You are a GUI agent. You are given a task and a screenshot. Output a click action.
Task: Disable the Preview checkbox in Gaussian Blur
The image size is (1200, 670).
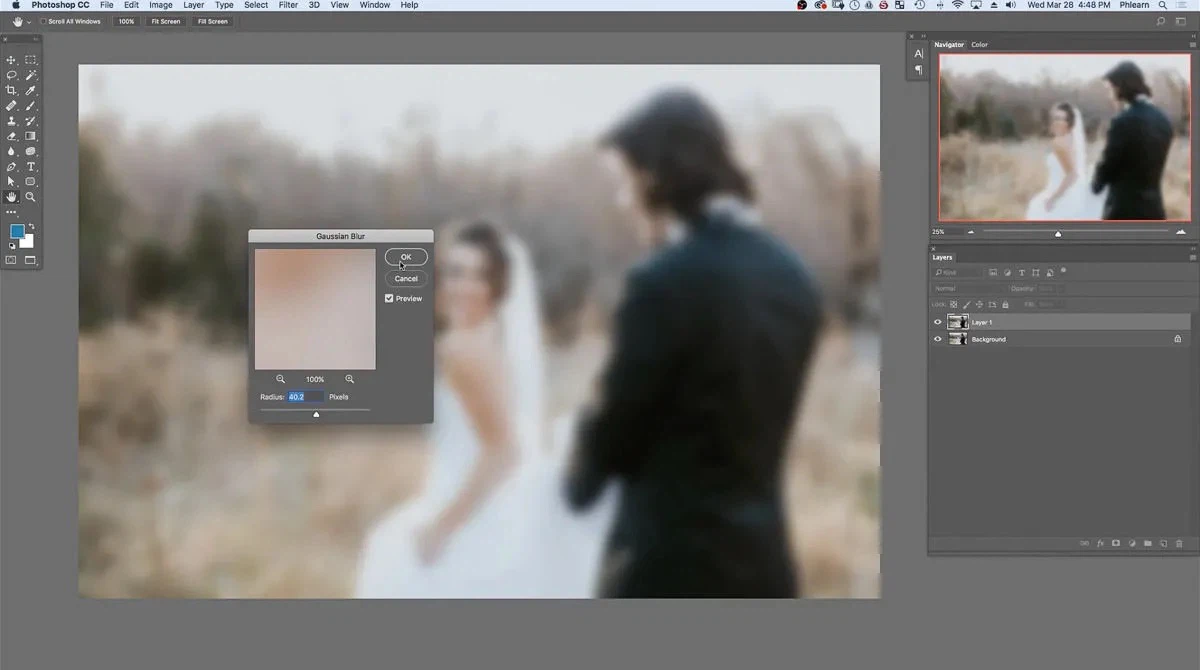click(389, 298)
